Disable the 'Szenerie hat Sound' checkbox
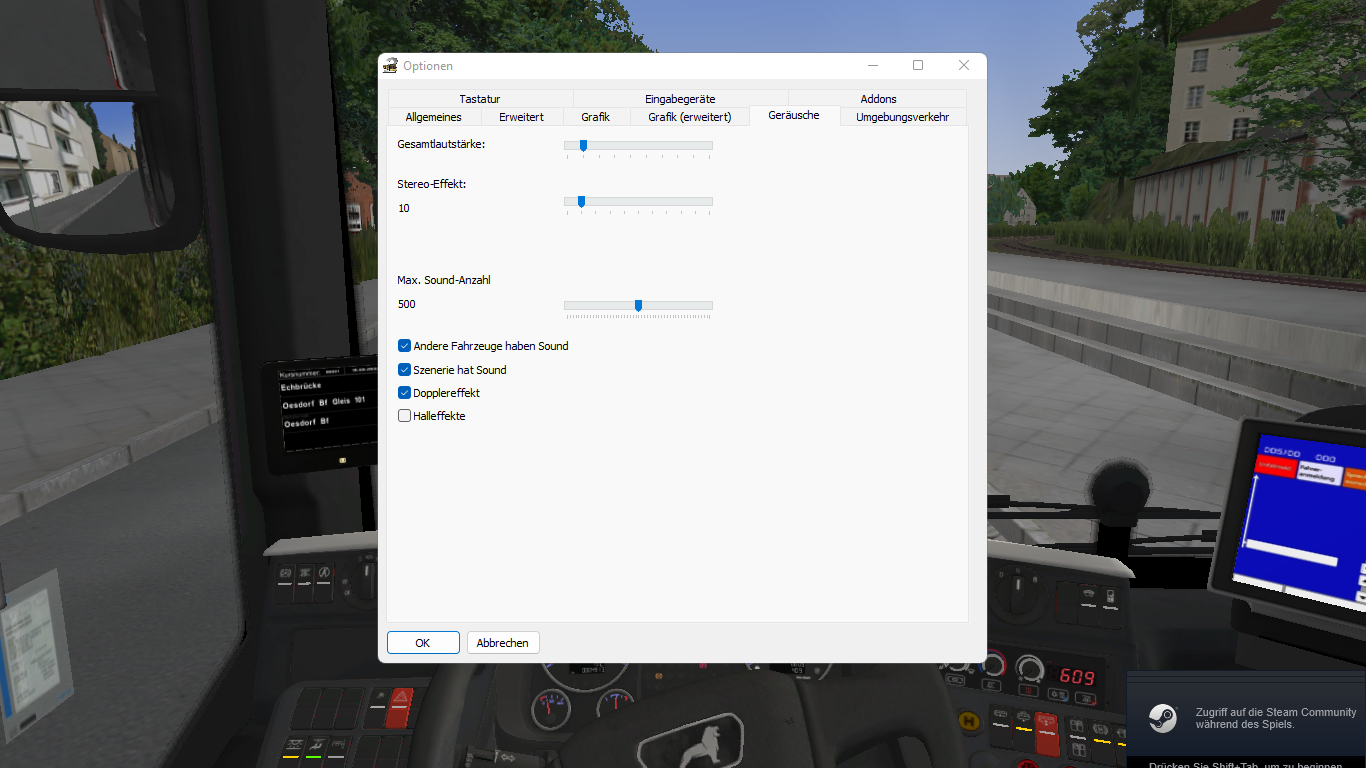Screen dimensions: 1366x768 [405, 370]
